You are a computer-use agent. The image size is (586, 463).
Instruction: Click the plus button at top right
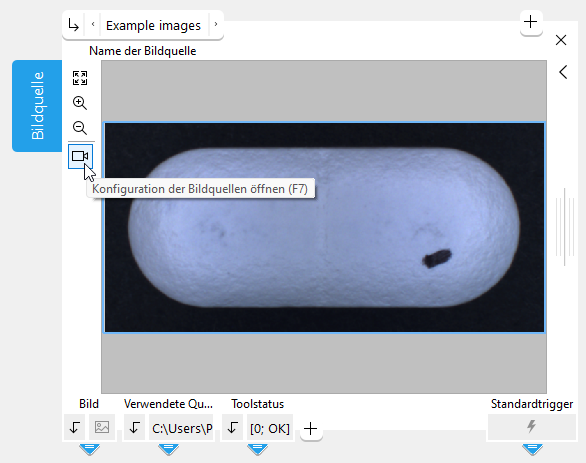[531, 22]
